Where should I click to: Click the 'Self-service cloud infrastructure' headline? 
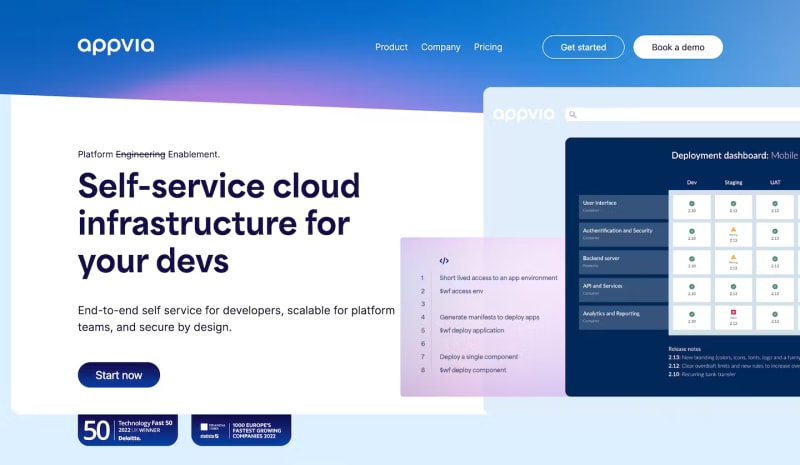[219, 223]
